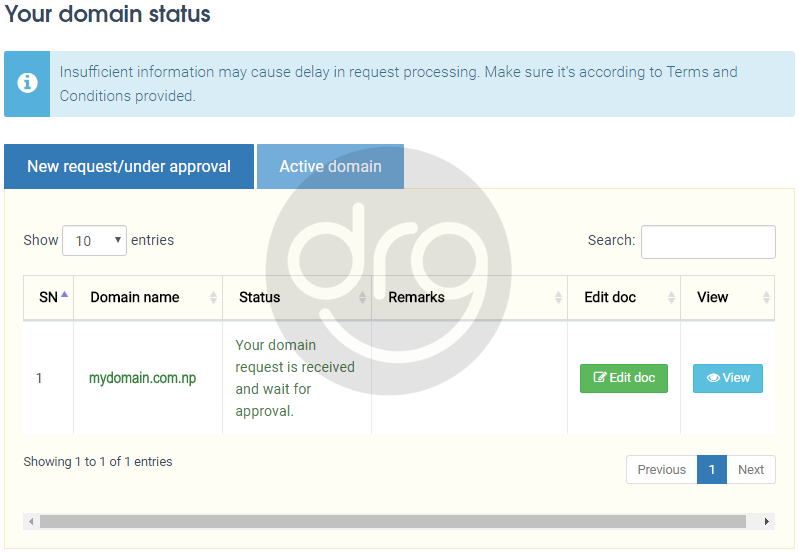Click green Edit doc button
This screenshot has height=552, width=799.
pos(624,378)
